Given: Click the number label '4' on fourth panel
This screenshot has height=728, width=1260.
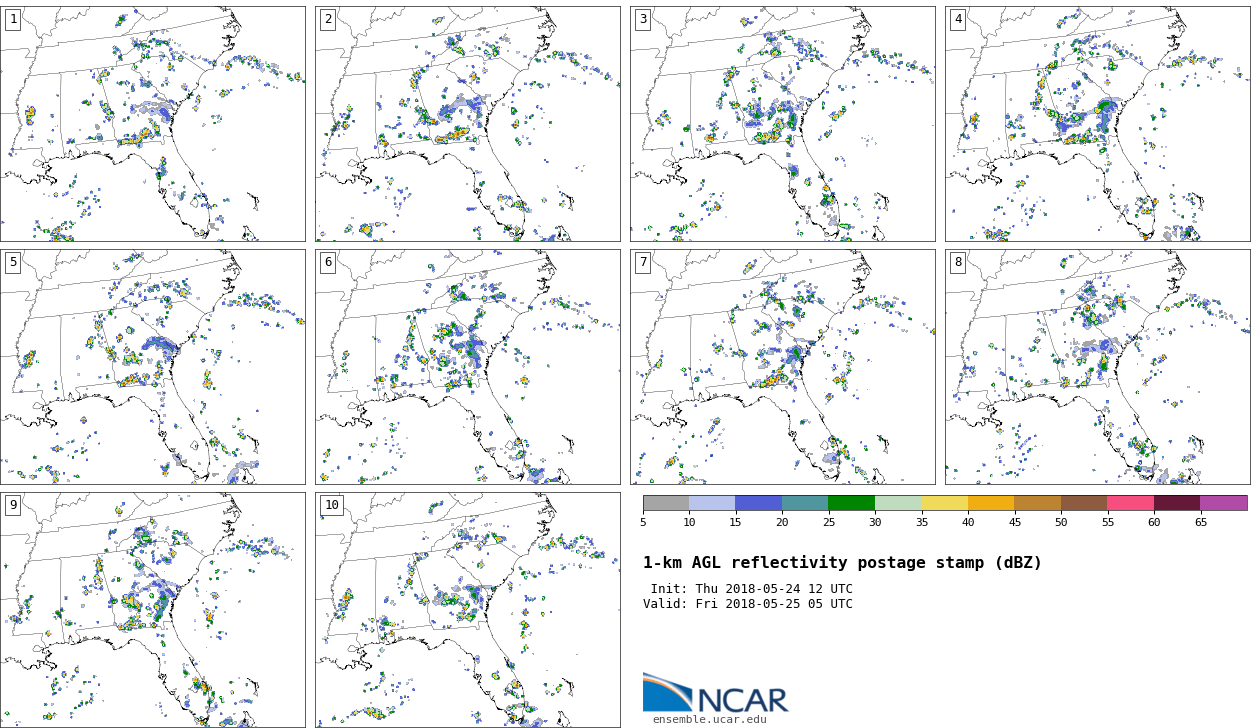Looking at the screenshot, I should (x=958, y=19).
